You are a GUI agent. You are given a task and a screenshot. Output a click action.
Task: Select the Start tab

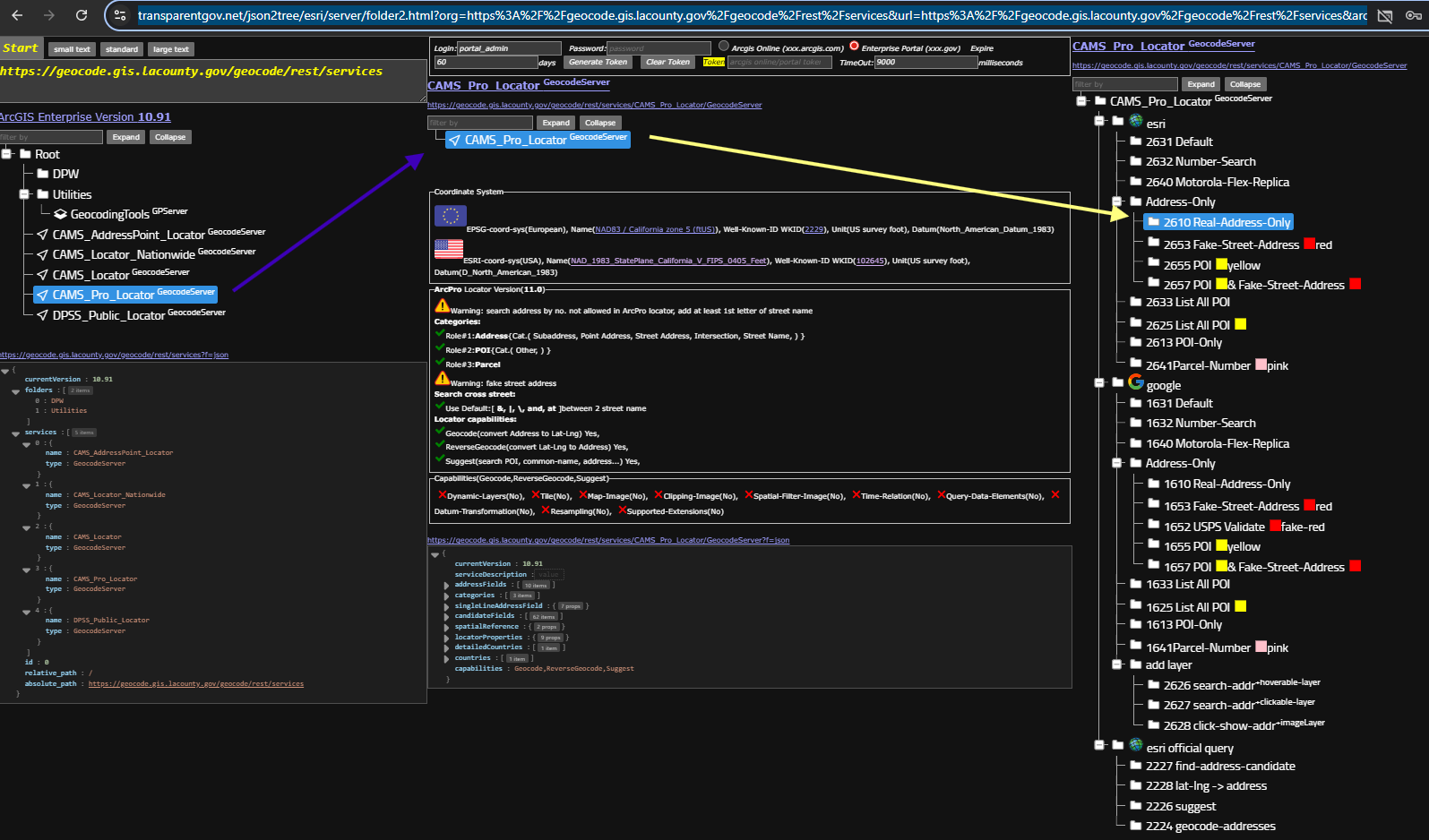[21, 48]
